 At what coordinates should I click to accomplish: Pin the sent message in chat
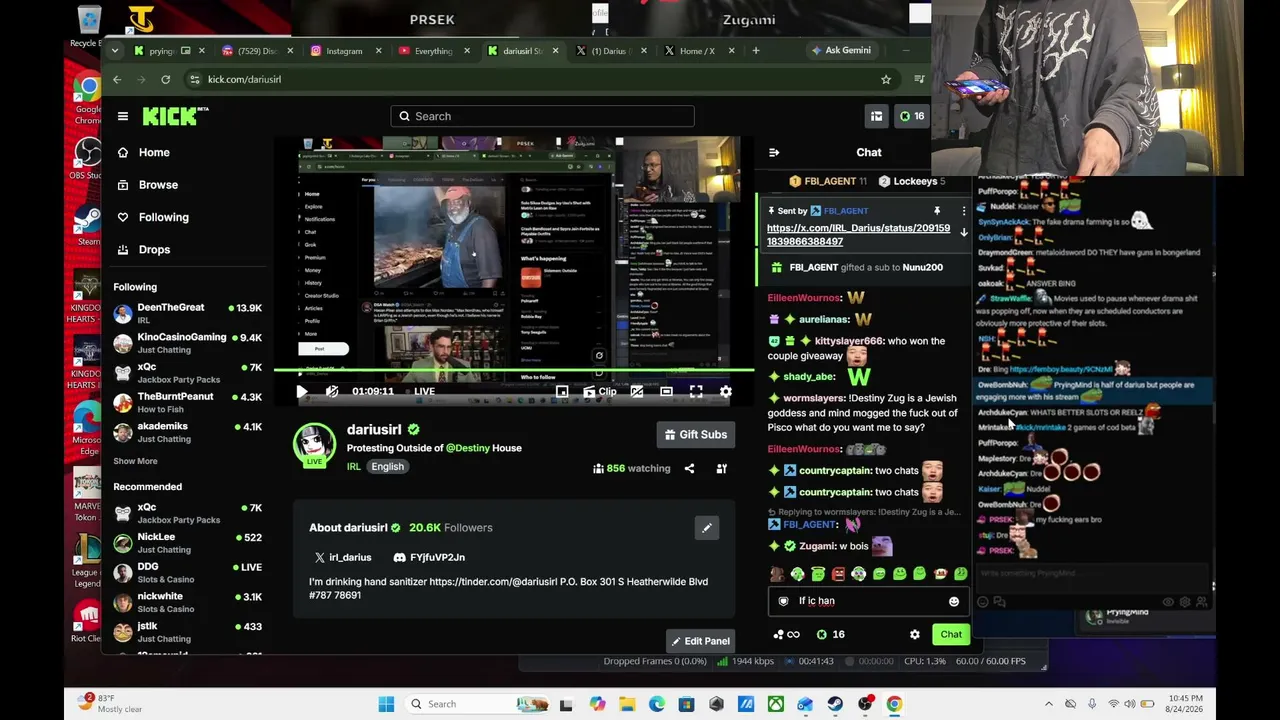(x=937, y=211)
